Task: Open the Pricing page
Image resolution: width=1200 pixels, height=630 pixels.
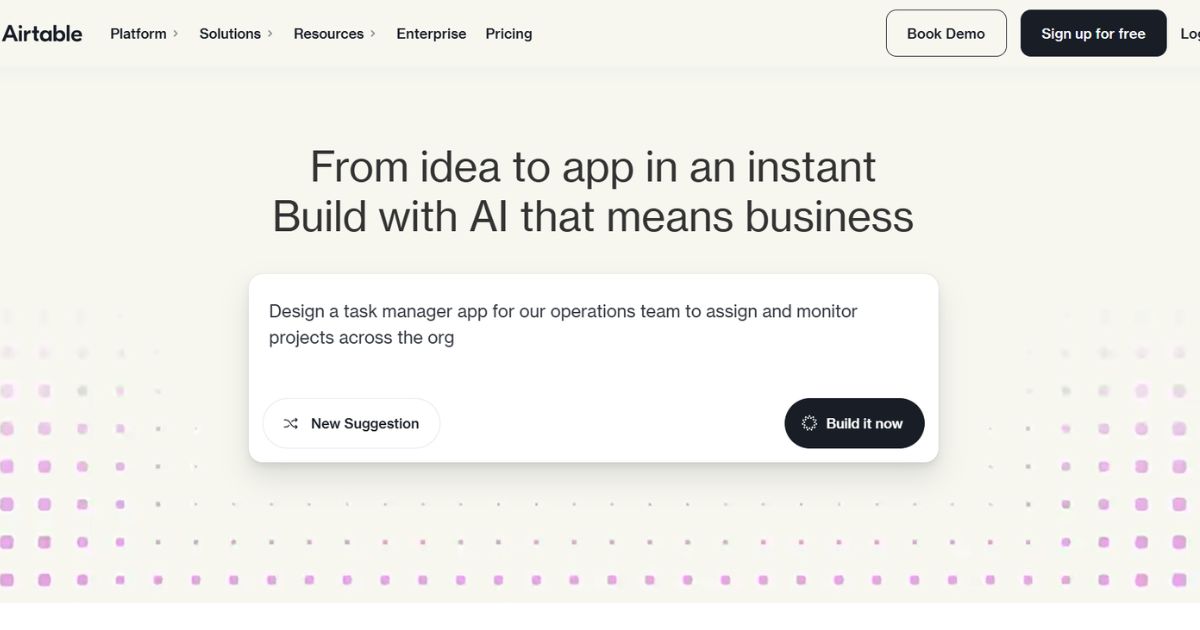Action: pos(509,33)
